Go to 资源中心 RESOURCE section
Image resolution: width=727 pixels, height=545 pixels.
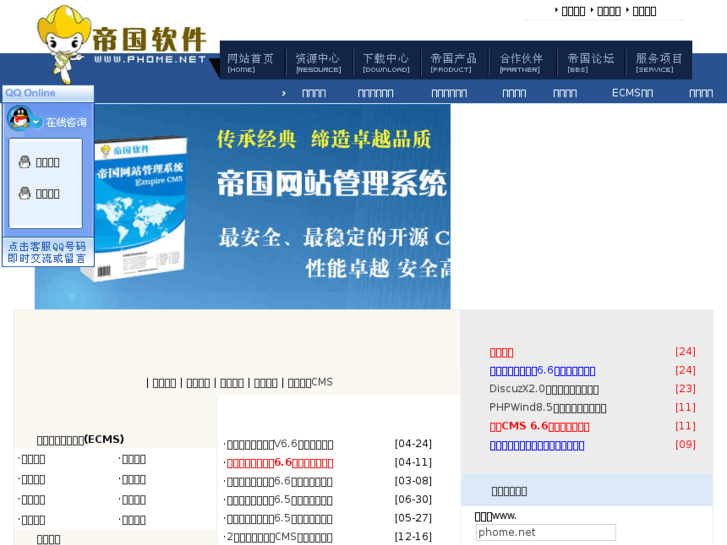318,62
